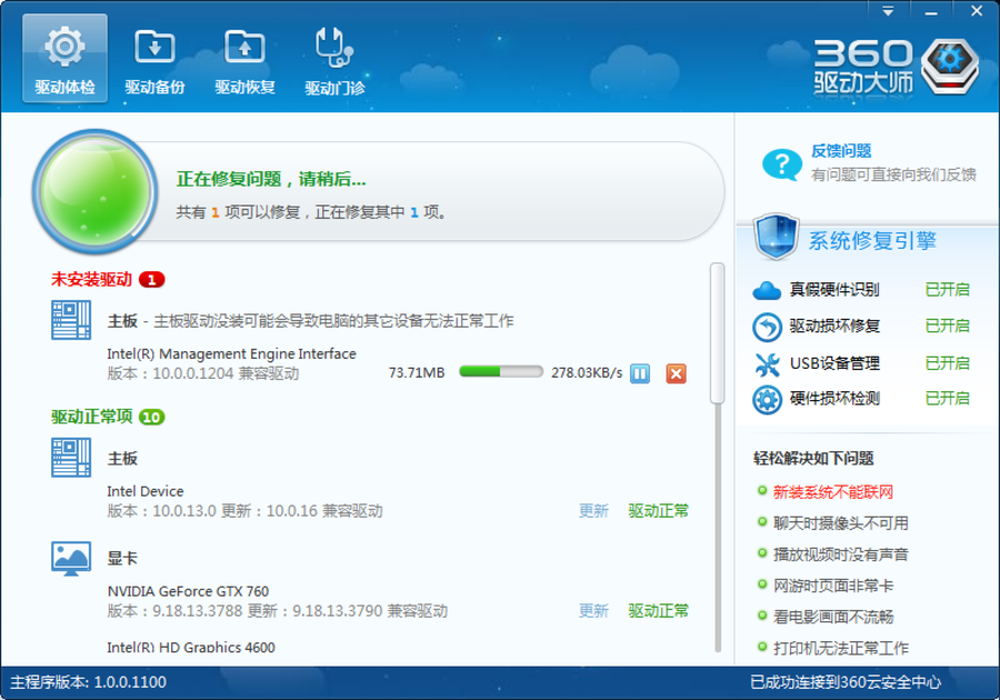
Task: Open the 看电影画面不流畅 troubleshooting link
Action: point(833,617)
